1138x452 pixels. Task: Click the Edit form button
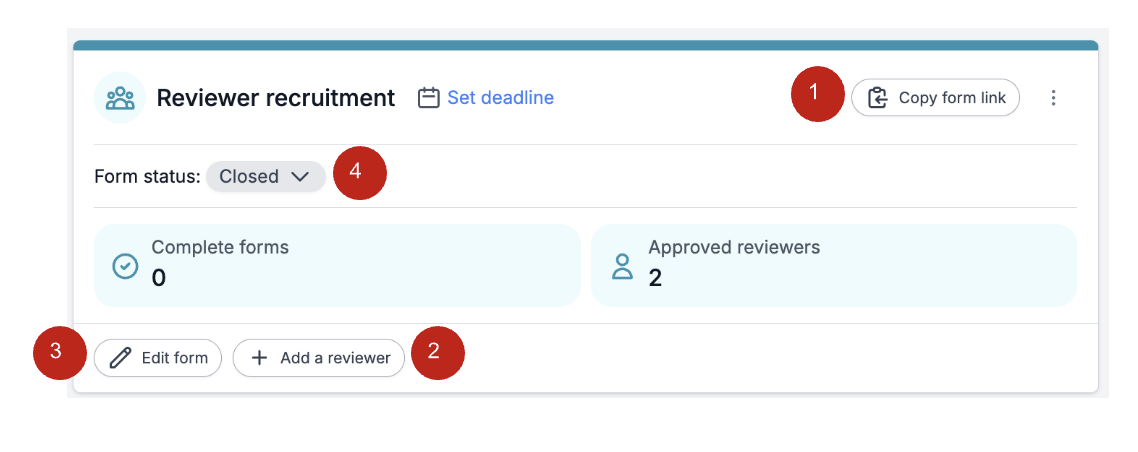[157, 358]
